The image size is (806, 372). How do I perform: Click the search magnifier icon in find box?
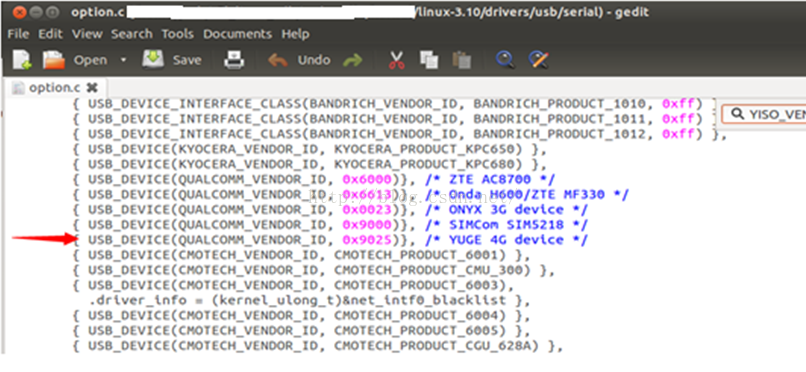[737, 114]
